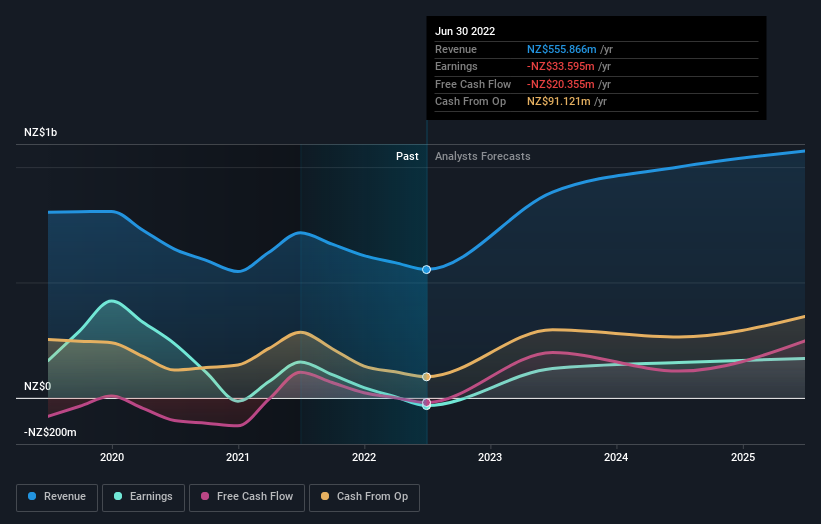Image resolution: width=821 pixels, height=524 pixels.
Task: Click the Cash From Op data point marker
Action: [426, 377]
